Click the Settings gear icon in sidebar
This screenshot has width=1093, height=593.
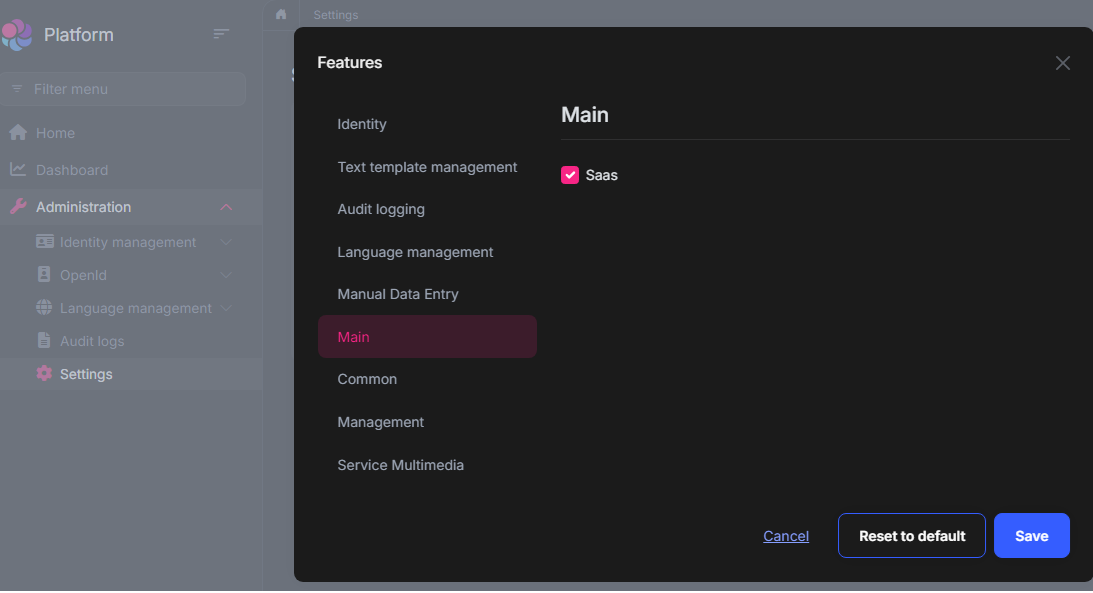tap(44, 374)
